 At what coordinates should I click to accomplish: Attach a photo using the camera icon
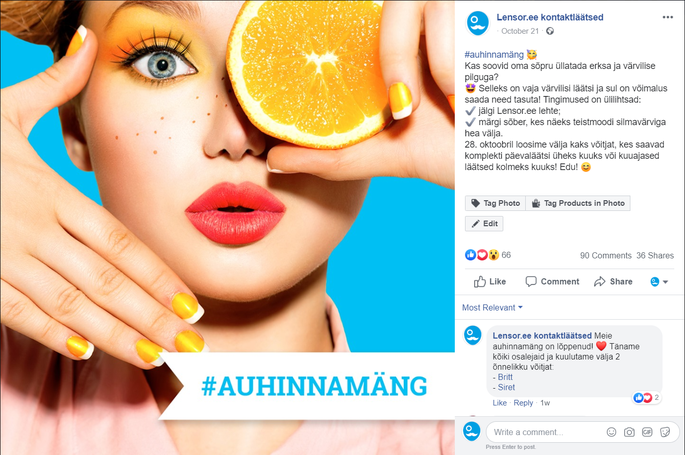(x=629, y=432)
